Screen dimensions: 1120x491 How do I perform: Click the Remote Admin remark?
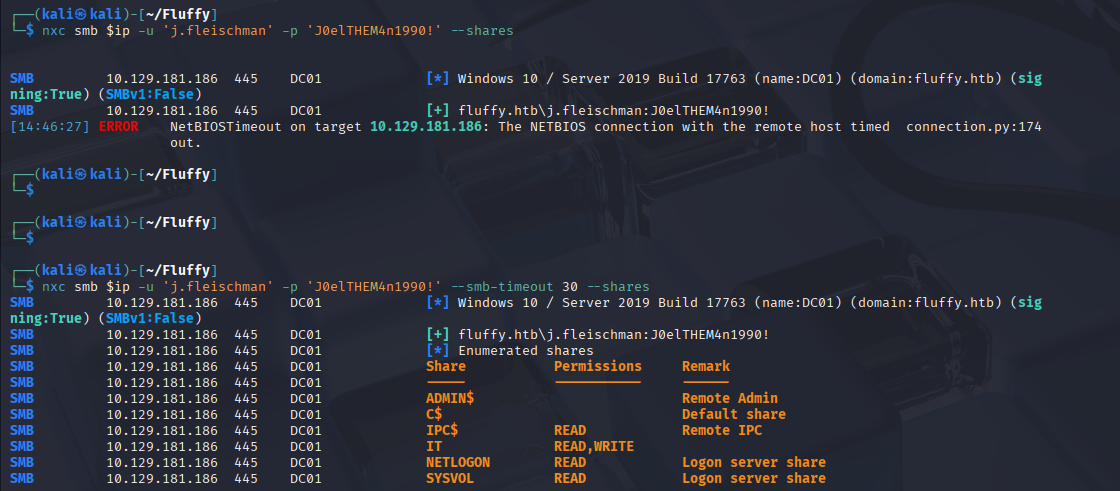(x=730, y=398)
